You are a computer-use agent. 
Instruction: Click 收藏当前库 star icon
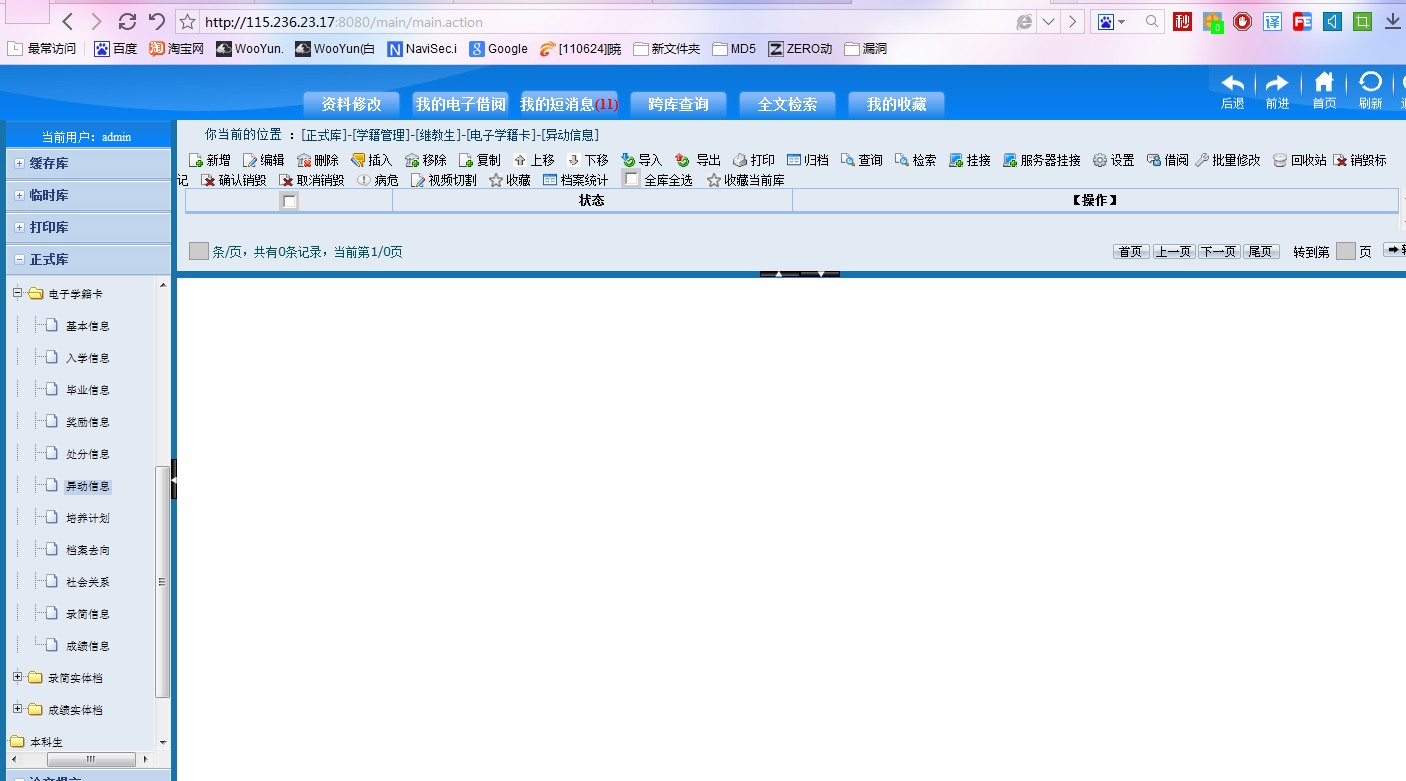click(x=714, y=180)
